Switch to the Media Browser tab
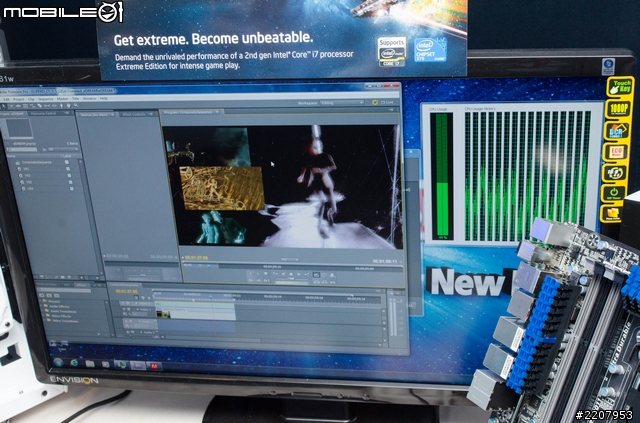 pyautogui.click(x=48, y=284)
